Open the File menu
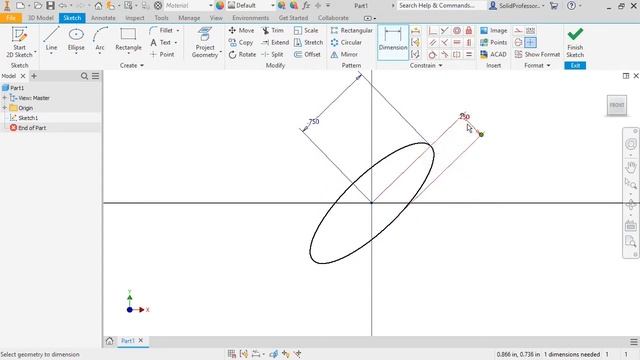 click(x=11, y=18)
